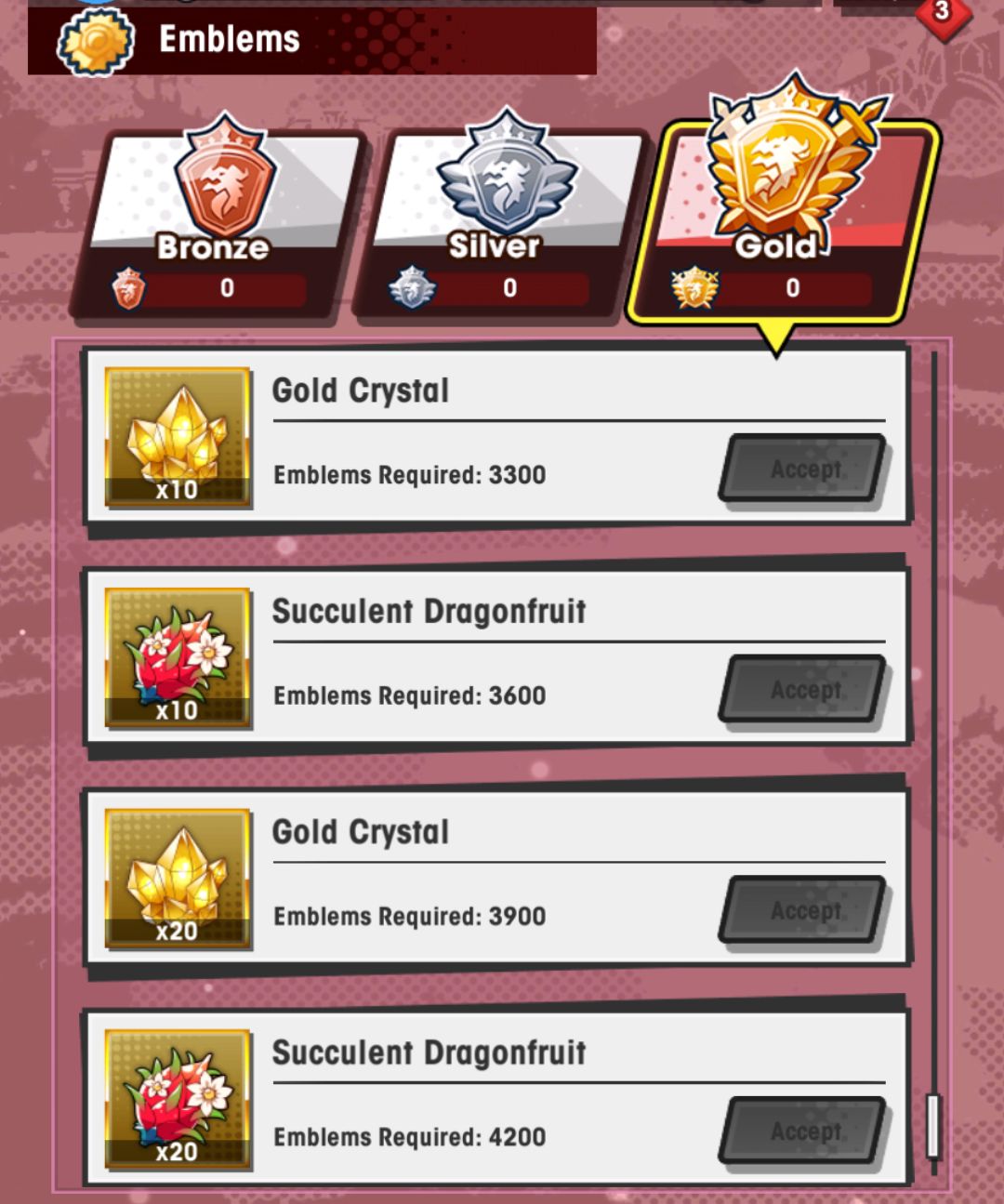Tap the red notification badge showing 3
The height and width of the screenshot is (1204, 1004).
942,13
